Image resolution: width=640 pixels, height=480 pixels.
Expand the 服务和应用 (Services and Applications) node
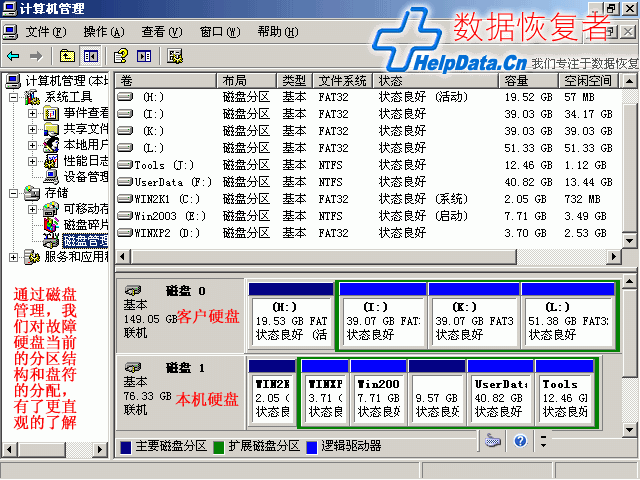click(x=14, y=257)
